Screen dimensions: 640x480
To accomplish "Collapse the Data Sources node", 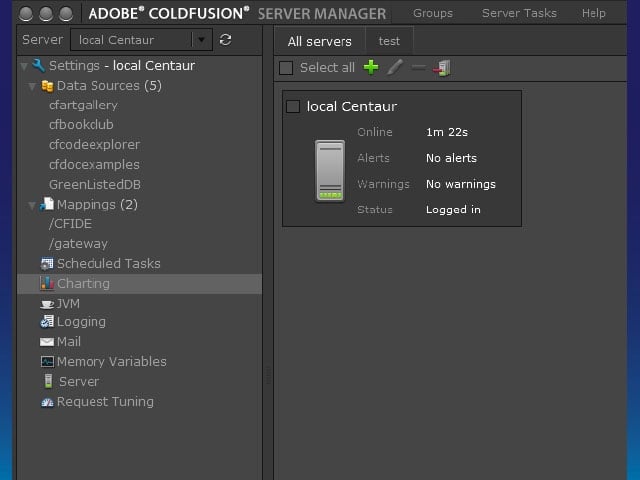I will pyautogui.click(x=32, y=87).
